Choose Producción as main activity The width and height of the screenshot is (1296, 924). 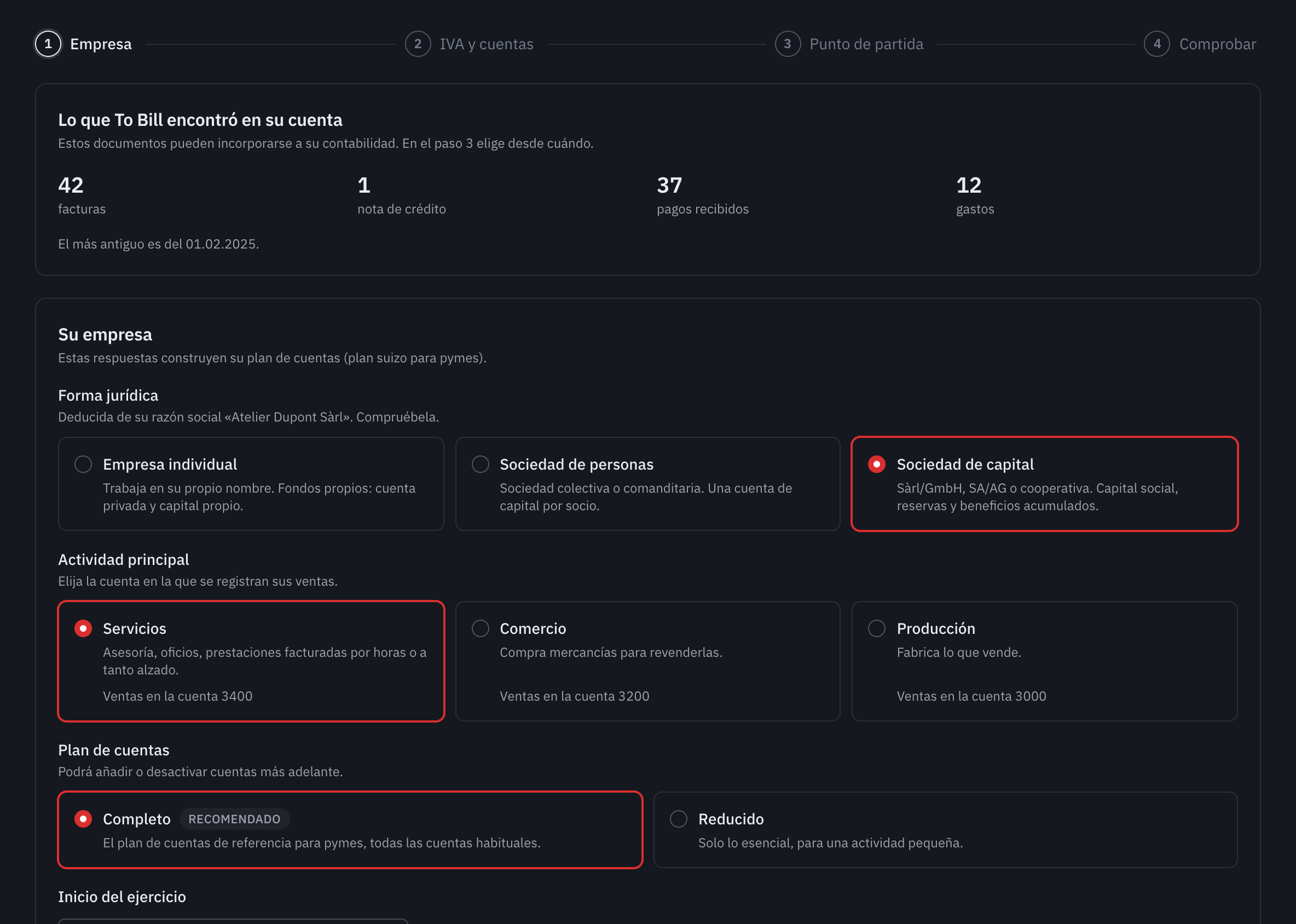tap(1045, 661)
